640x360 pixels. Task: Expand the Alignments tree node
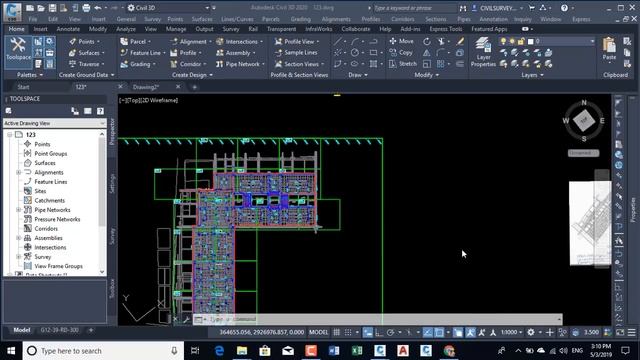[18, 172]
